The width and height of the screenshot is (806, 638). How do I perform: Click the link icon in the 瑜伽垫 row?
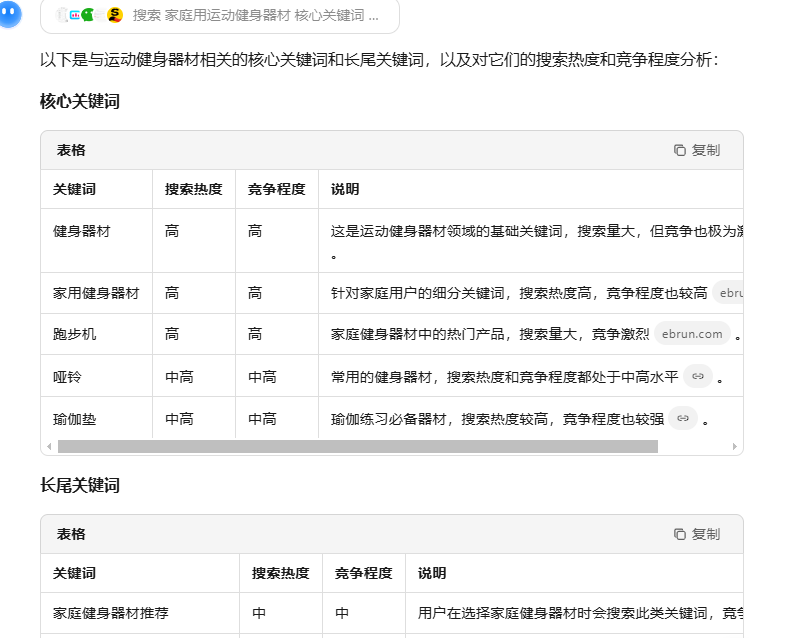[683, 419]
